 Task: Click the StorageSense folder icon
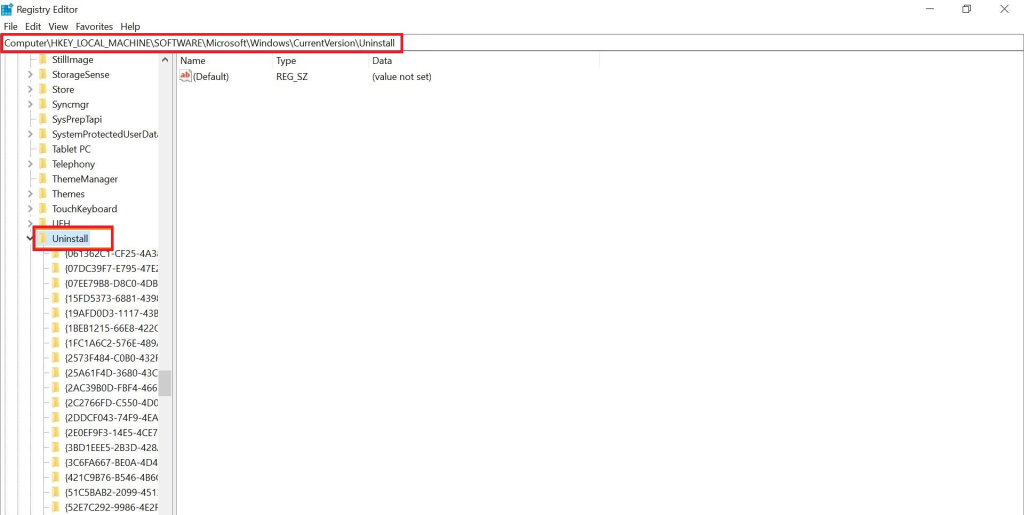pyautogui.click(x=42, y=74)
